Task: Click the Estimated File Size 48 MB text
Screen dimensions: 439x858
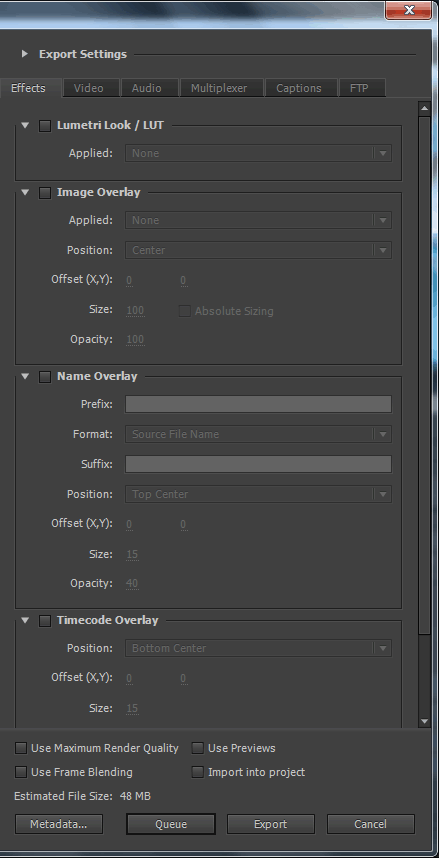Action: point(82,796)
